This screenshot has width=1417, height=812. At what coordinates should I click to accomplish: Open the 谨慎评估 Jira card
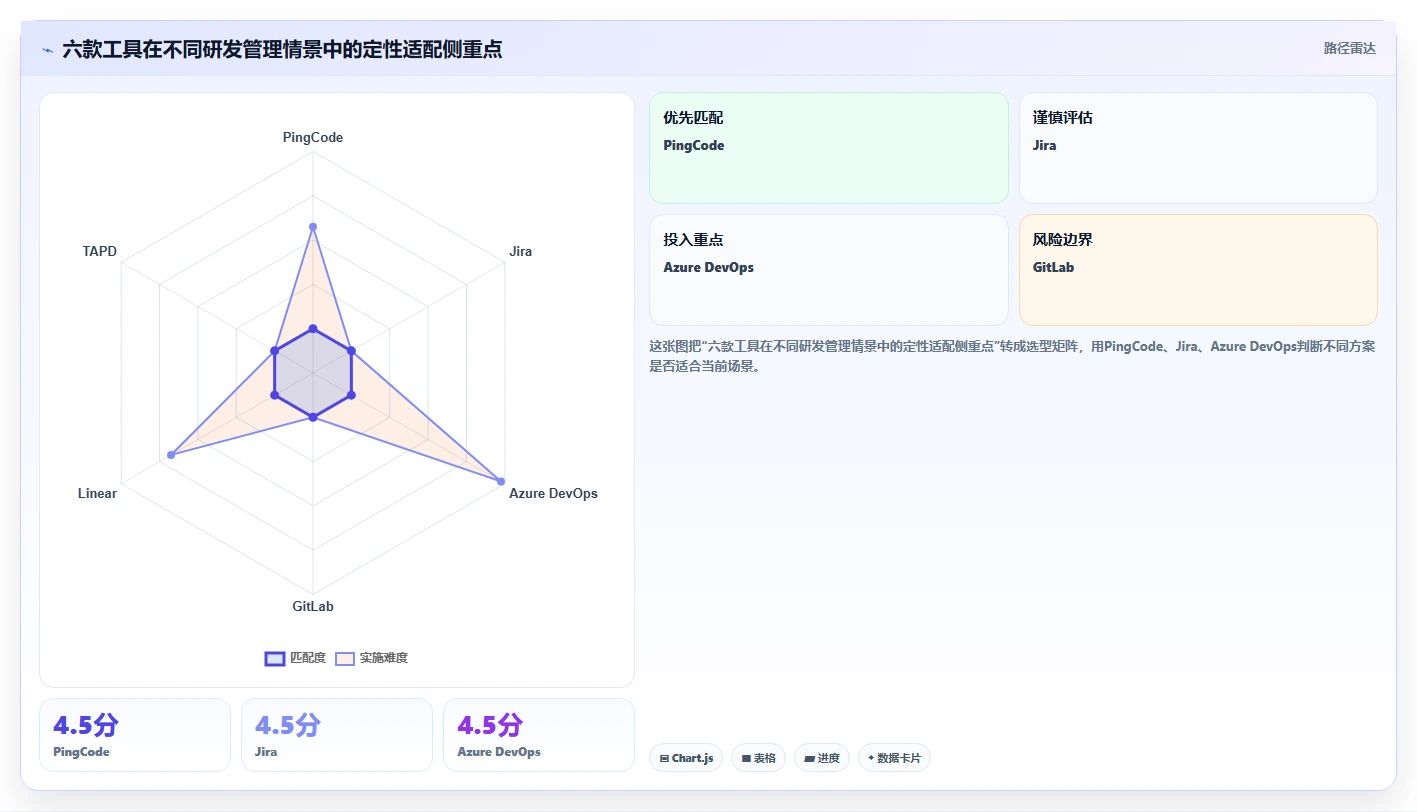coord(1198,148)
